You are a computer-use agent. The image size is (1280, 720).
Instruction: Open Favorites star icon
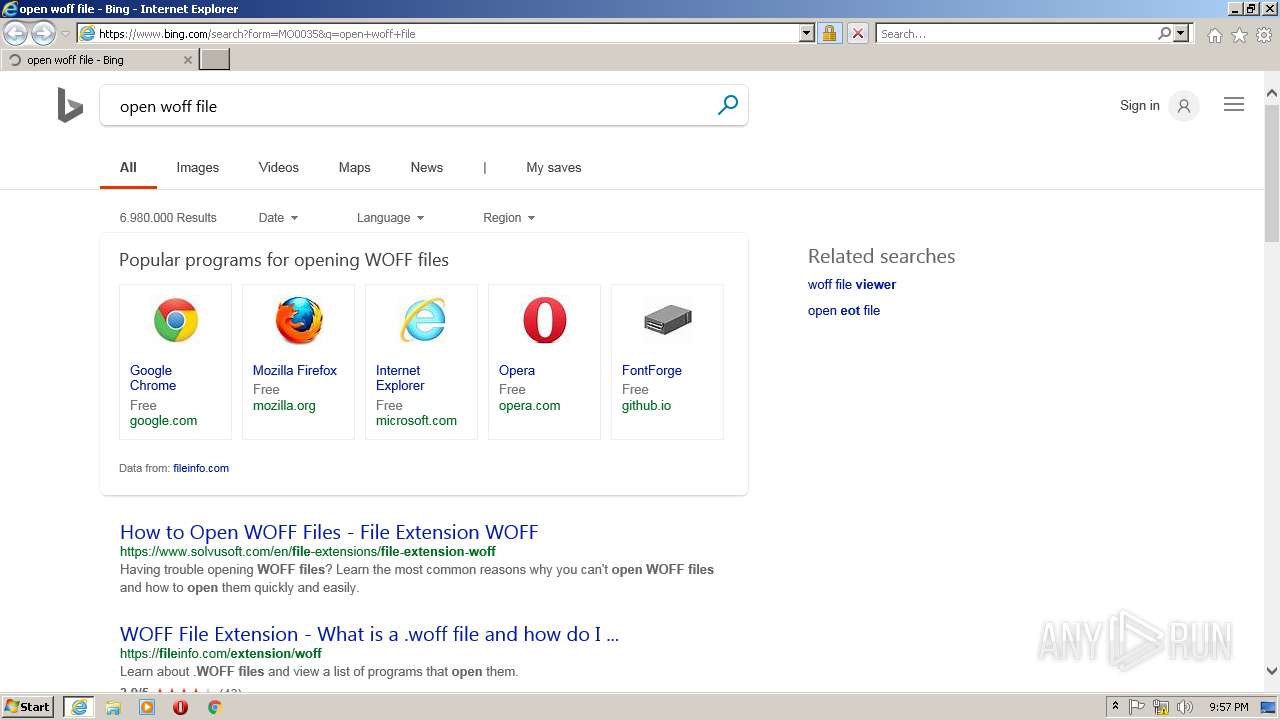1239,35
